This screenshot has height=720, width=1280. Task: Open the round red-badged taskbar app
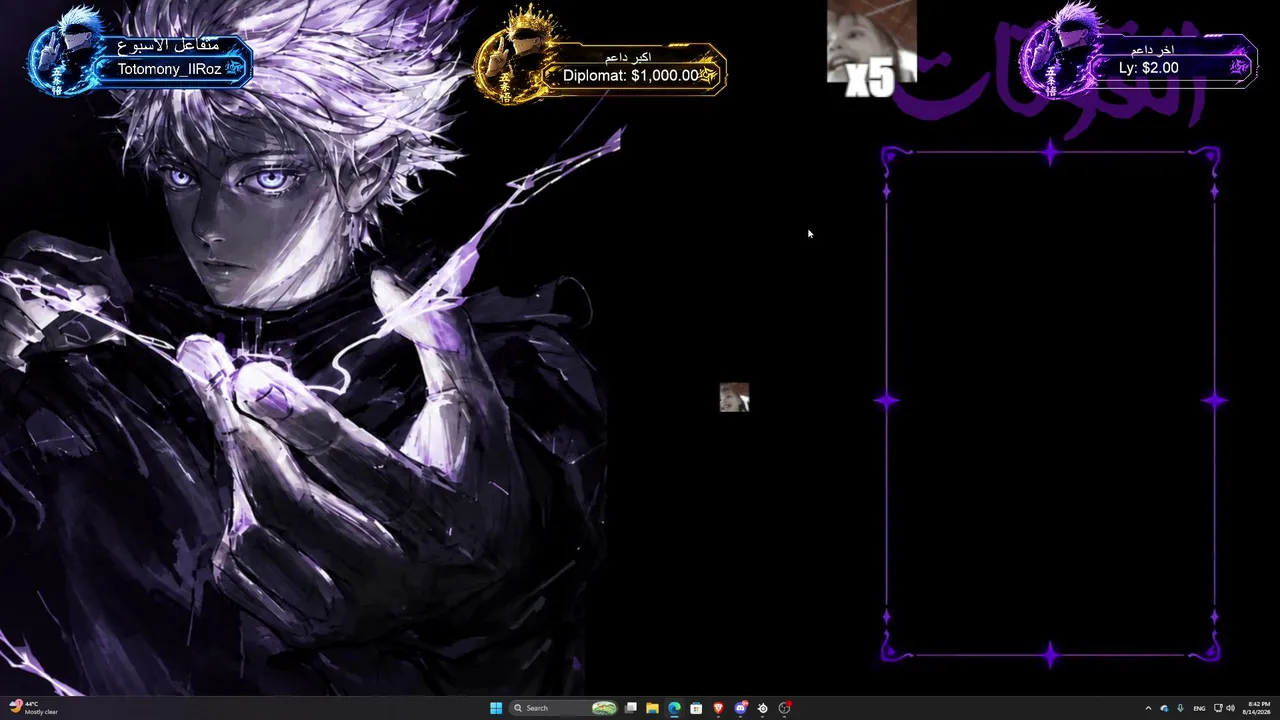click(785, 708)
